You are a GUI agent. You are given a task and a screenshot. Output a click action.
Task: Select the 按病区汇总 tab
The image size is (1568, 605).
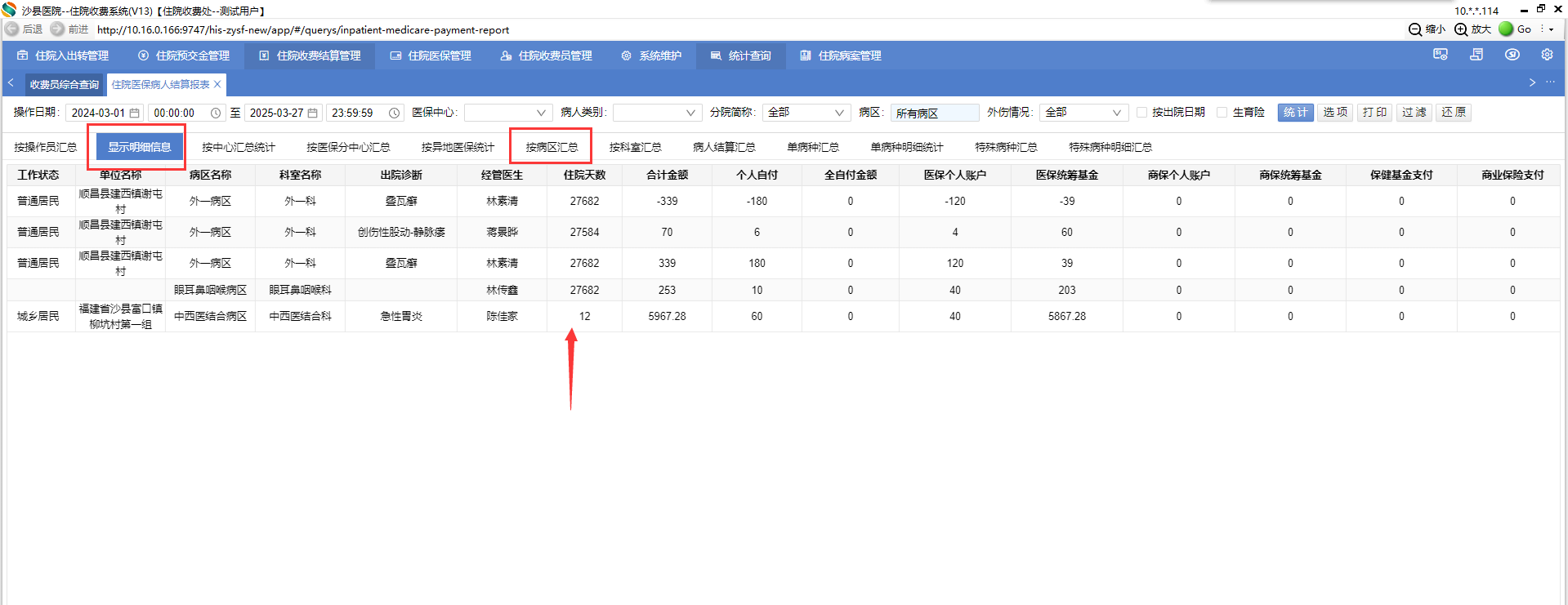[x=552, y=147]
